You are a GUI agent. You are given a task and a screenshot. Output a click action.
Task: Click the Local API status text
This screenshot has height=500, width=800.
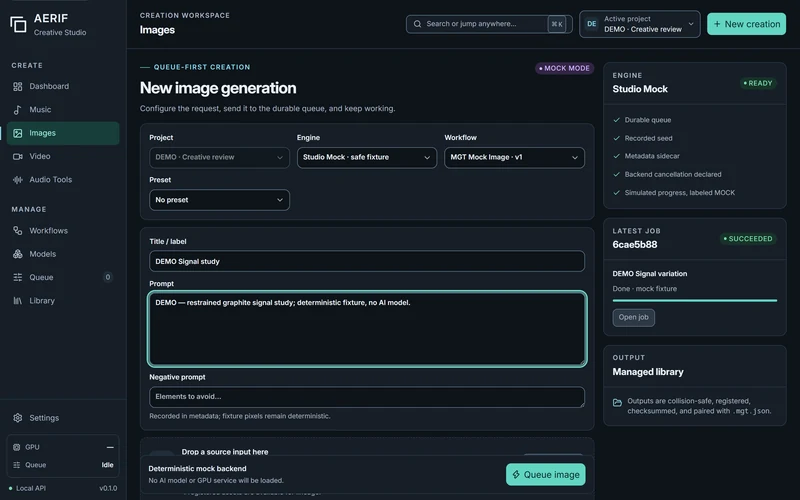31,488
